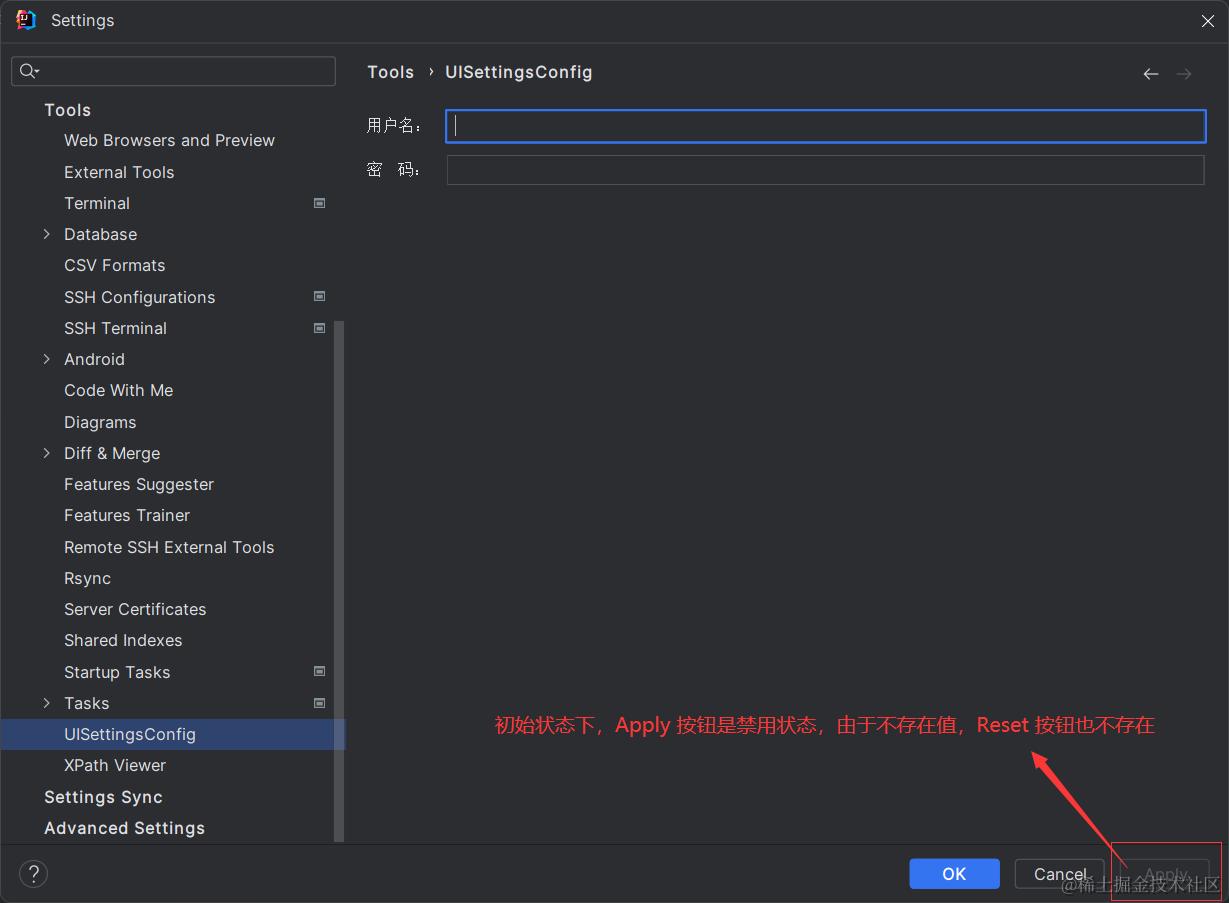Open SSH Terminal settings

[x=115, y=328]
